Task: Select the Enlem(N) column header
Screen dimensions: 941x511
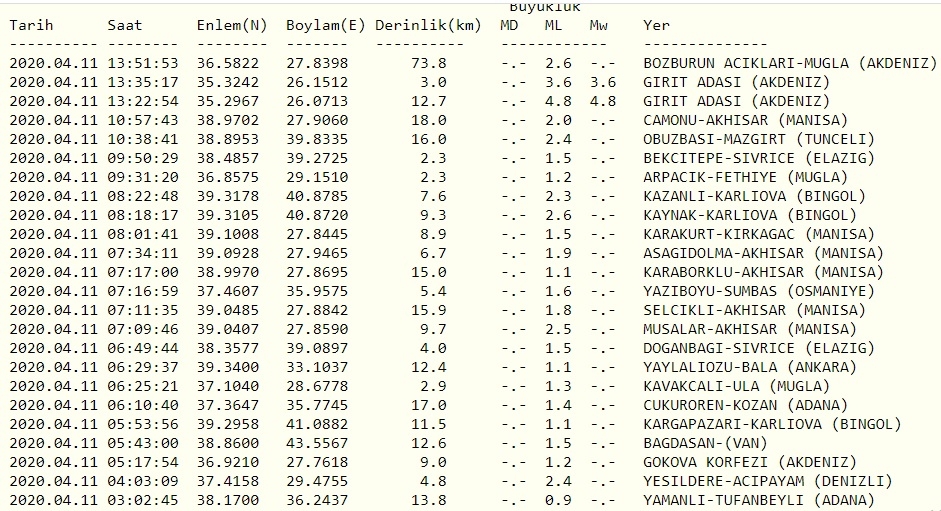Action: click(232, 25)
